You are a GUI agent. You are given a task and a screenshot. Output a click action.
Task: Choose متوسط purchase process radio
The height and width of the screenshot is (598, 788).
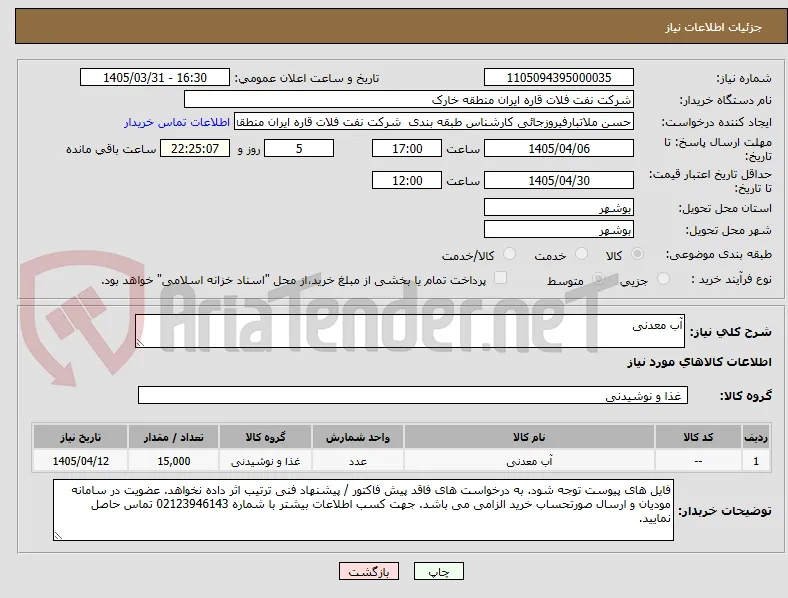point(598,278)
